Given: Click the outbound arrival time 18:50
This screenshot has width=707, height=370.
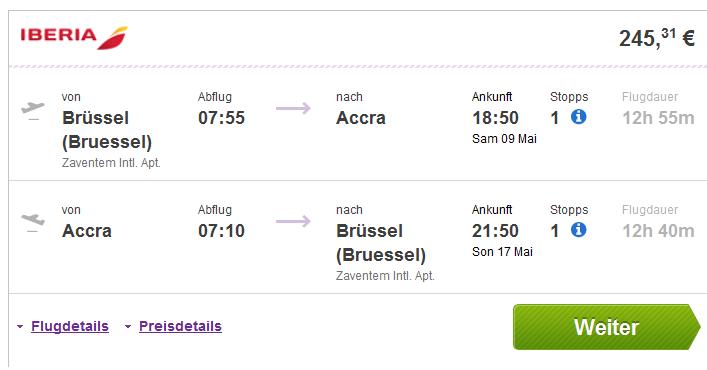Looking at the screenshot, I should 496,118.
